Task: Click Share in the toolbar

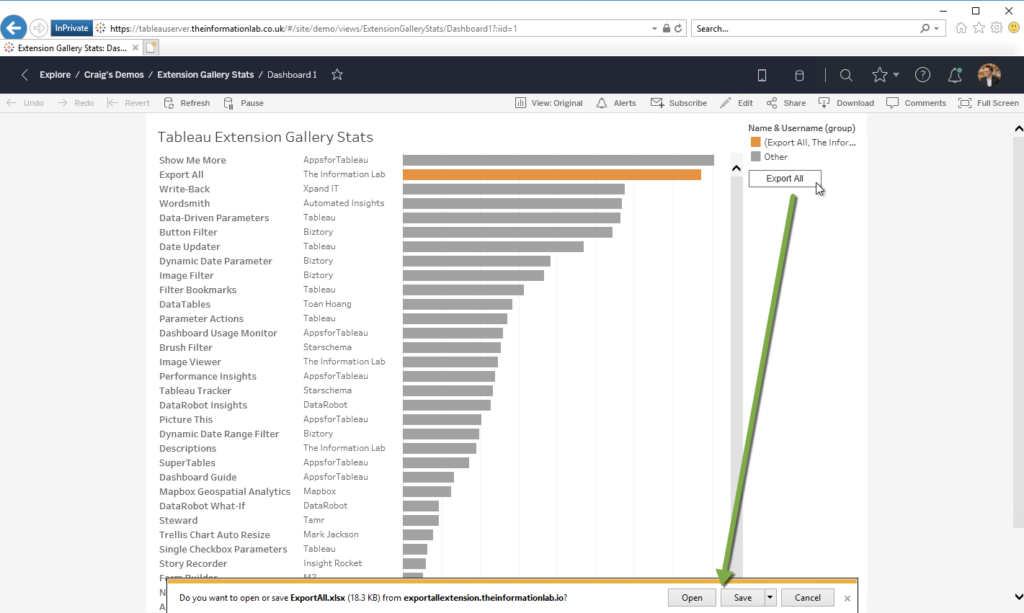Action: [x=786, y=103]
